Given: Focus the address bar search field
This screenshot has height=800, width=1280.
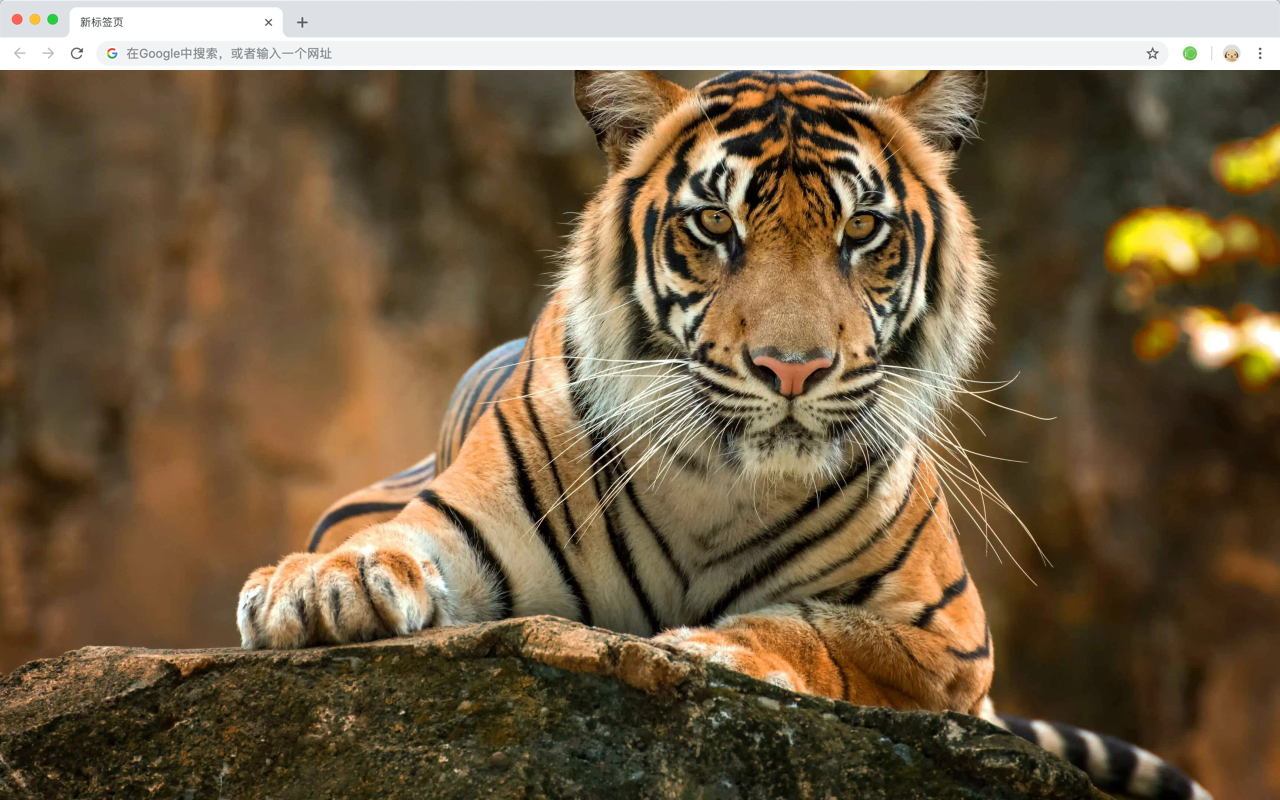Looking at the screenshot, I should pos(632,53).
